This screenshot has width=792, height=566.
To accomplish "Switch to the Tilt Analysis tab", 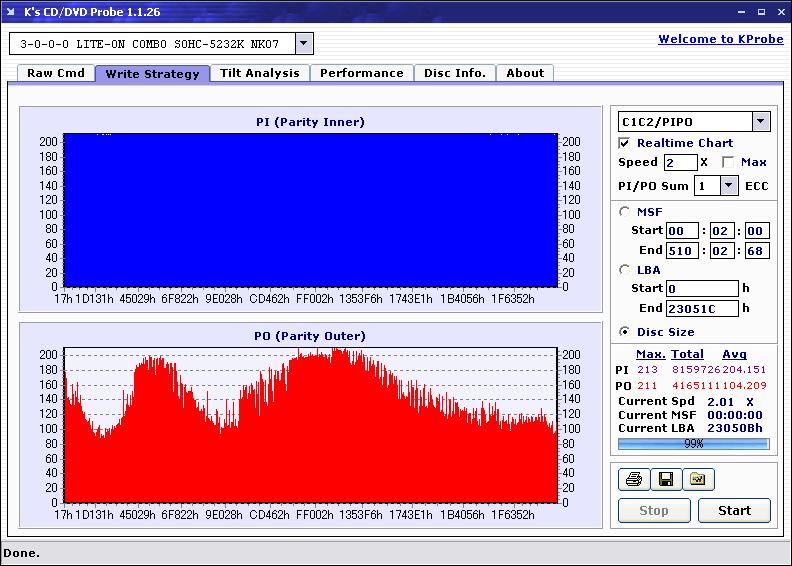I will (260, 73).
